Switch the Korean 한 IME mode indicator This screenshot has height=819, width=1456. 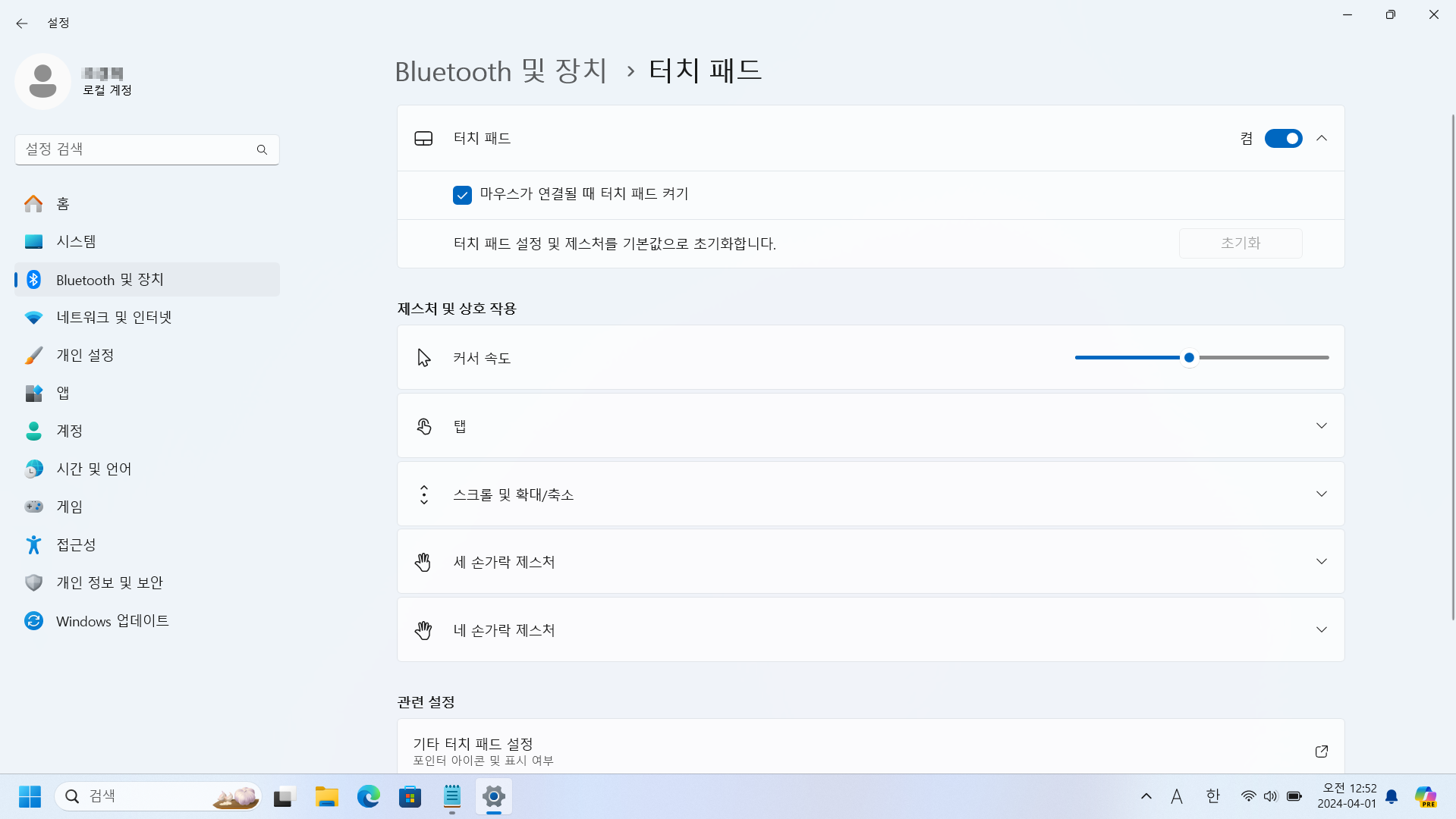[x=1212, y=796]
